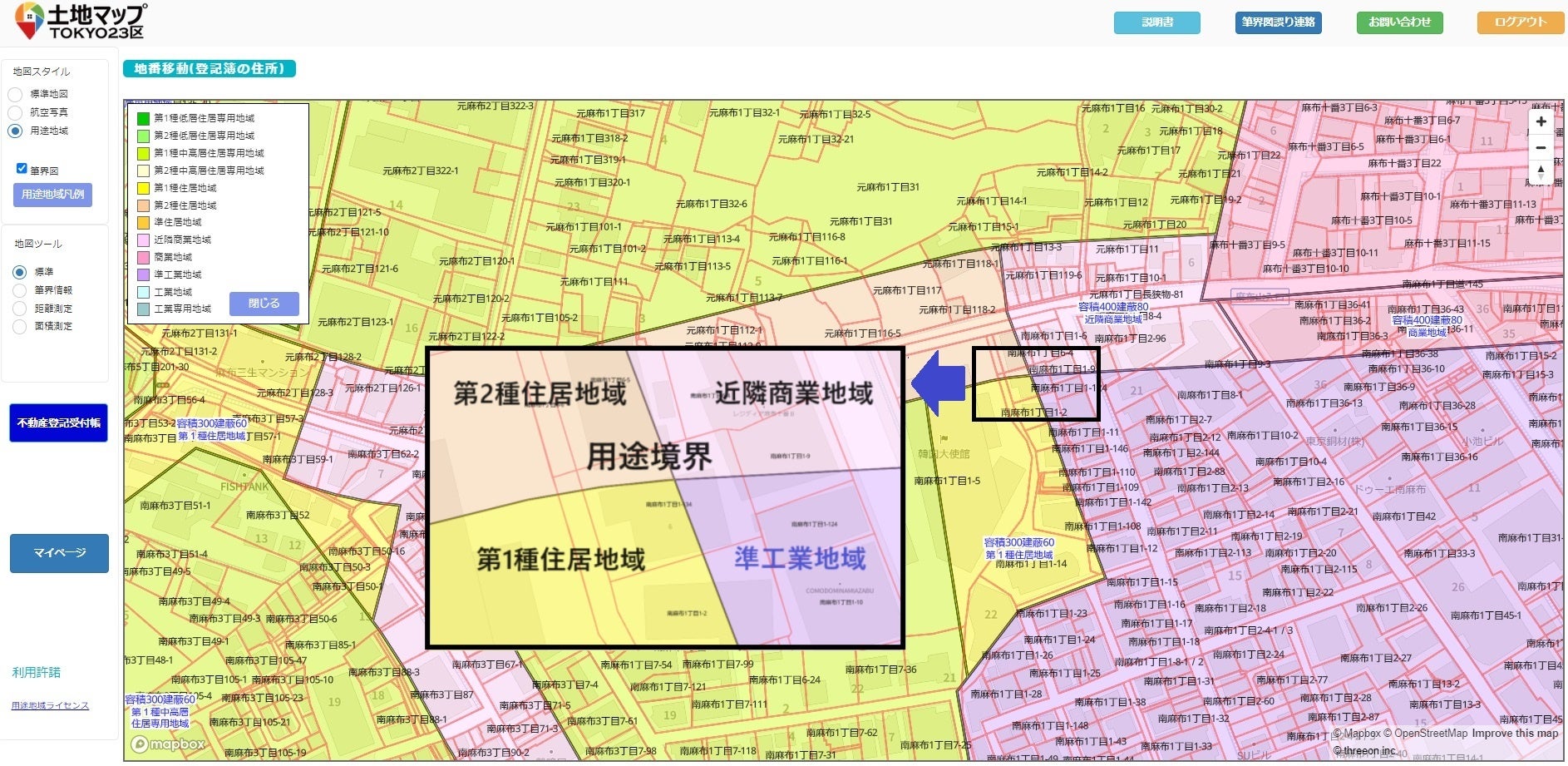Click the legend's 近隣商業地域 pink swatch

(143, 240)
